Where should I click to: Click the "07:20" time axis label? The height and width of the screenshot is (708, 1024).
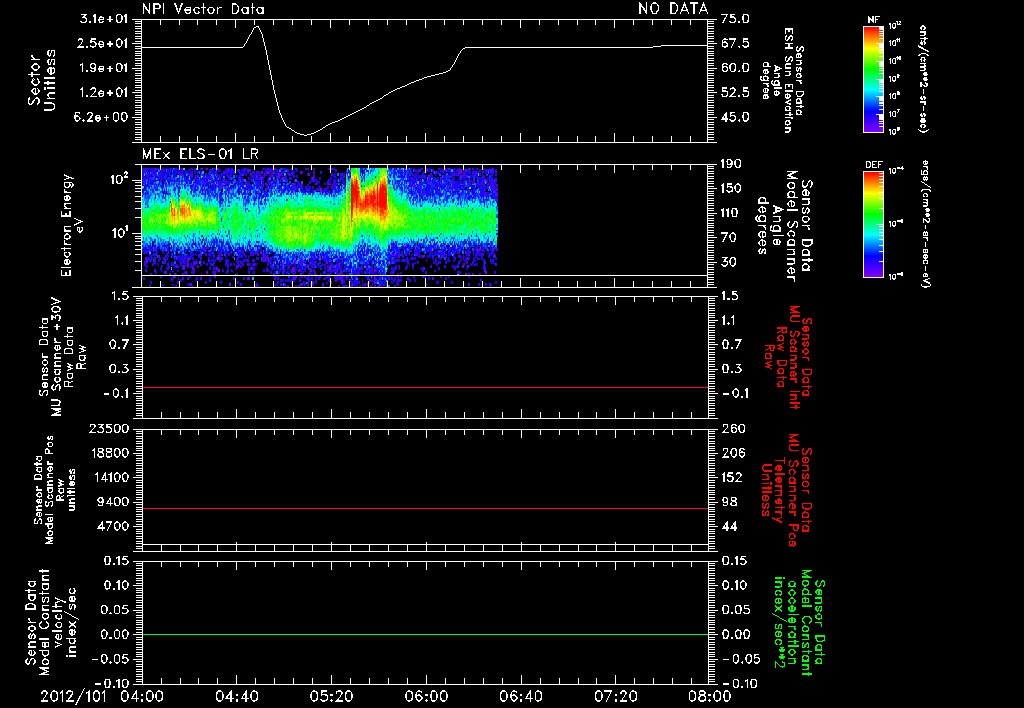pyautogui.click(x=616, y=696)
